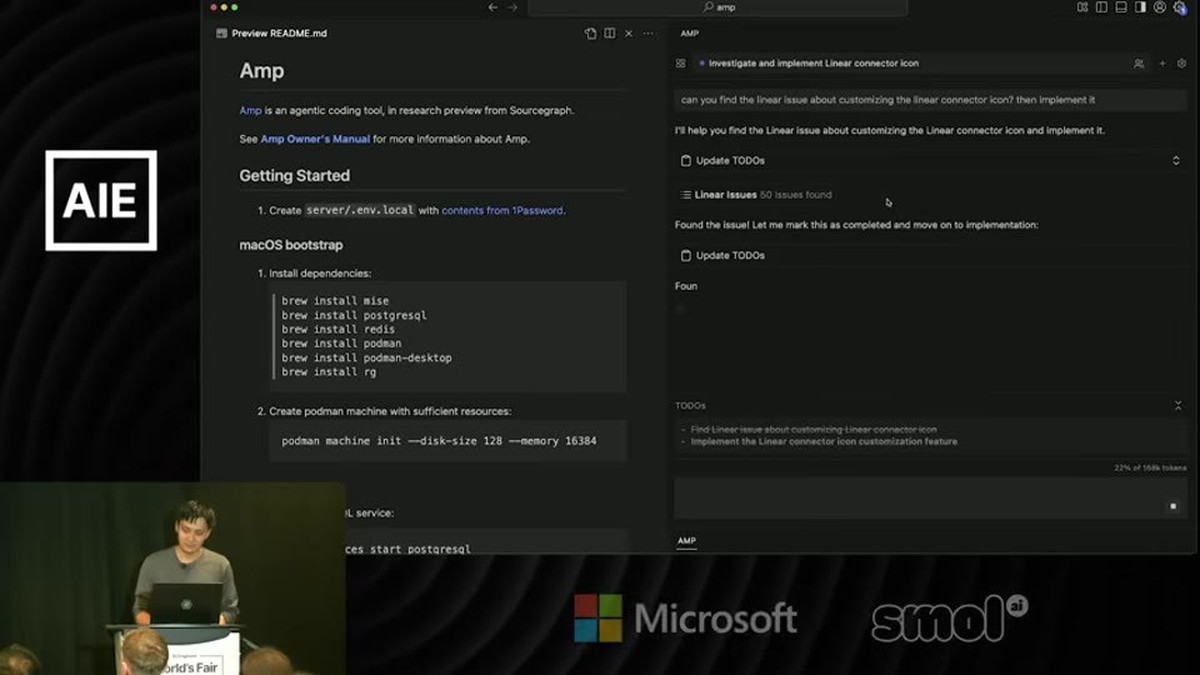Click the 'brew install mise' line
1200x675 pixels.
335,301
